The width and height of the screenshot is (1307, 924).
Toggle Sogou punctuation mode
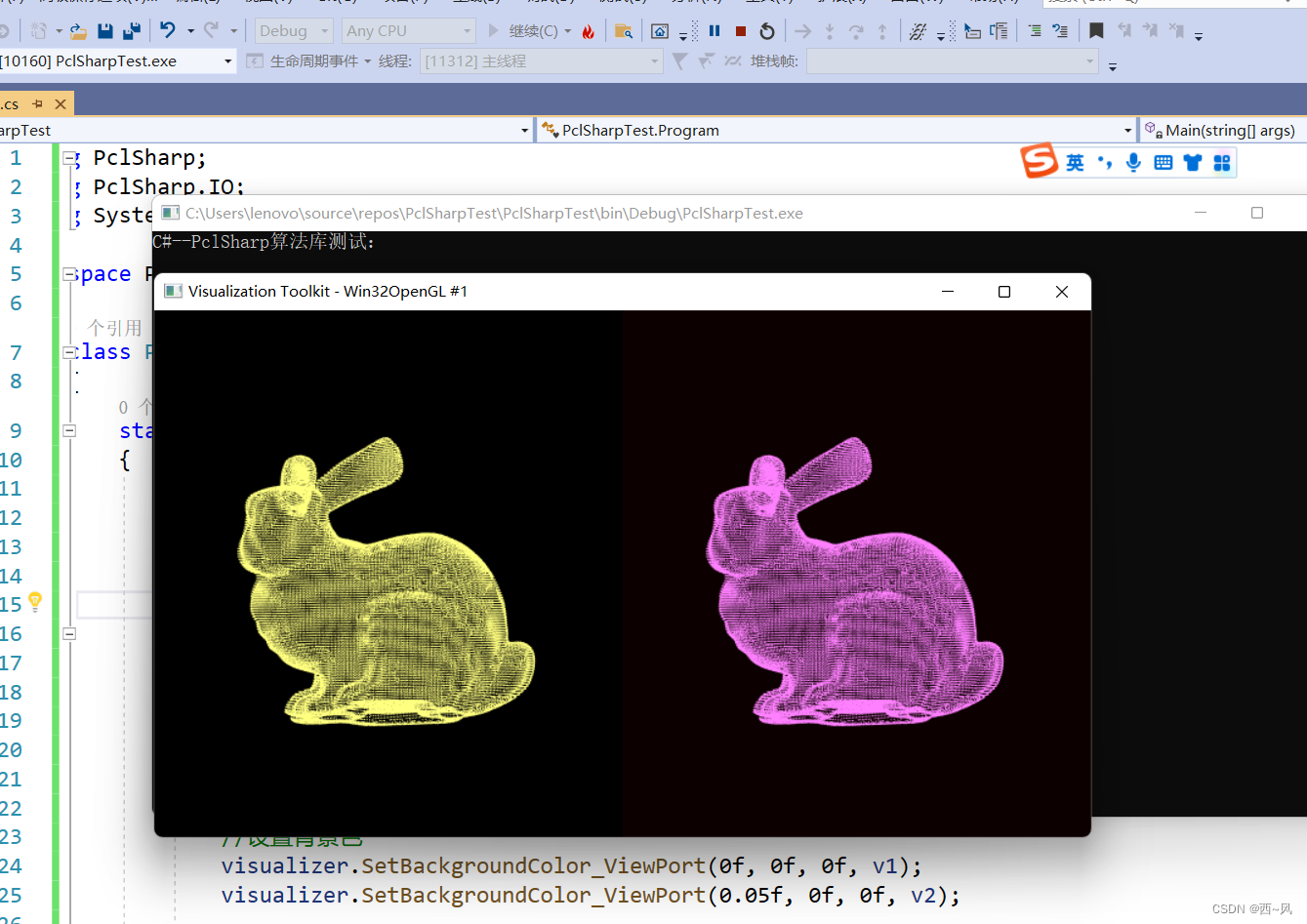click(x=1105, y=162)
